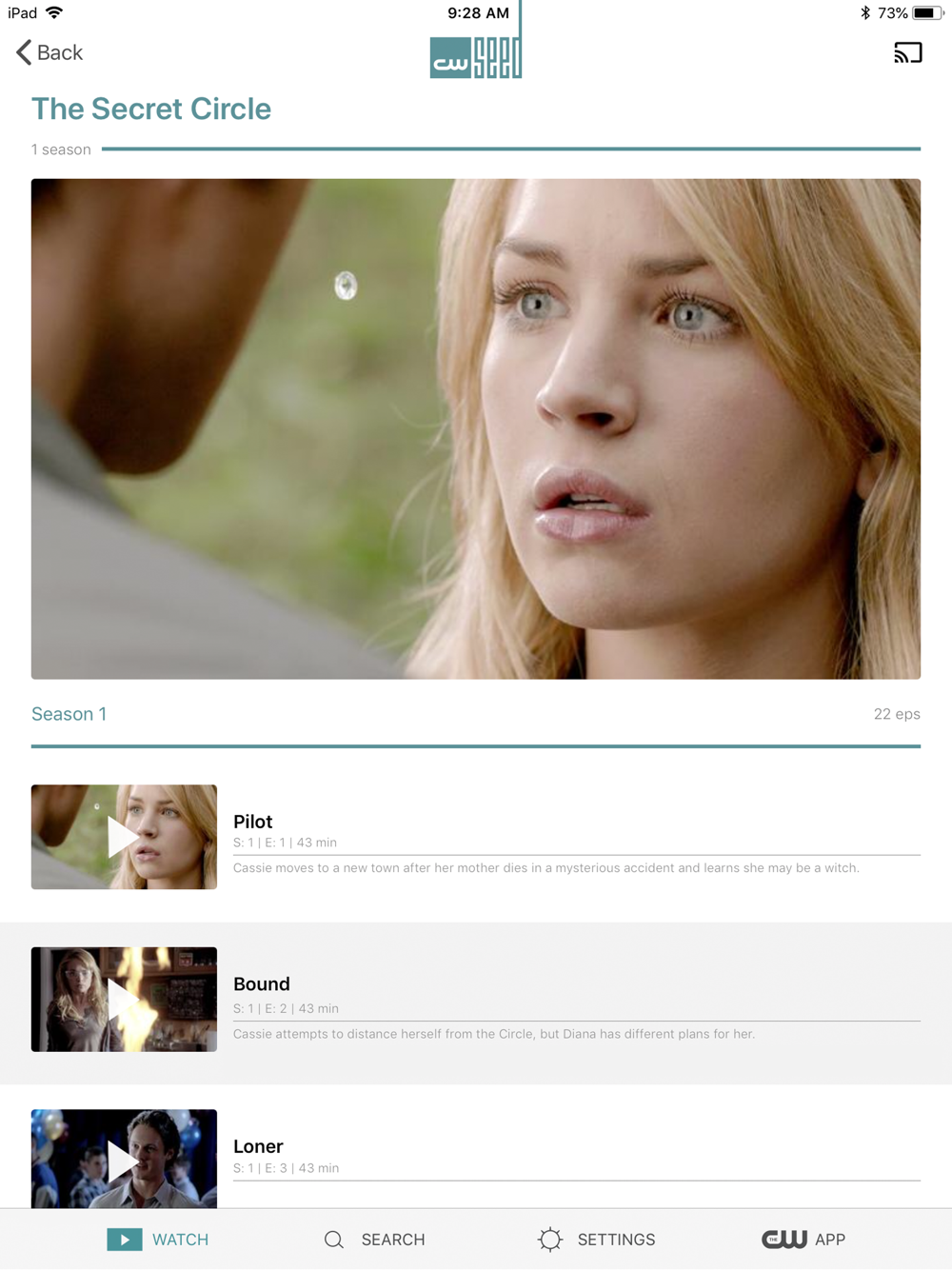The height and width of the screenshot is (1270, 952).
Task: Open the Search tab
Action: click(x=374, y=1240)
